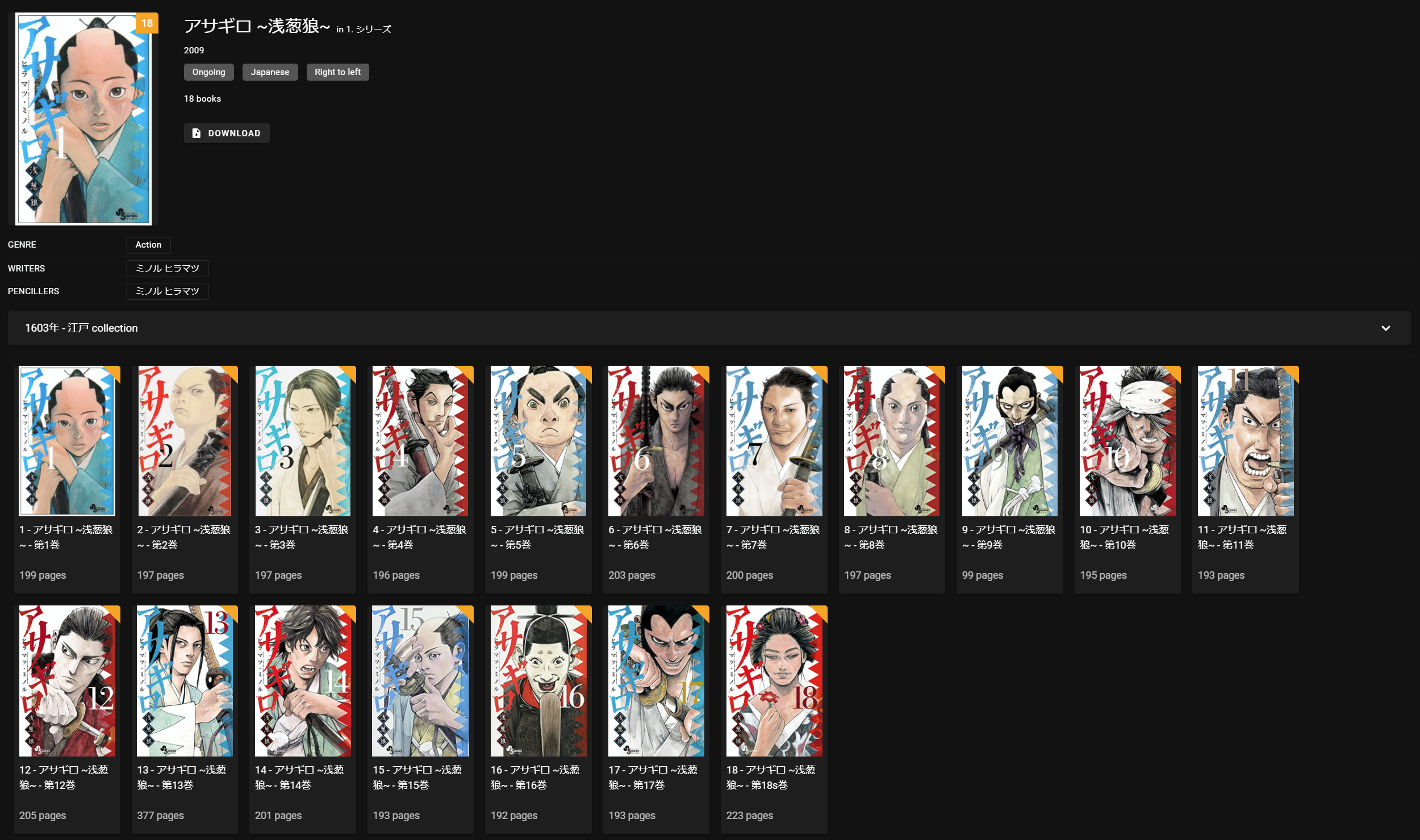Viewport: 1420px width, 840px height.
Task: Open book 13 cover 第13巻
Action: 185,681
